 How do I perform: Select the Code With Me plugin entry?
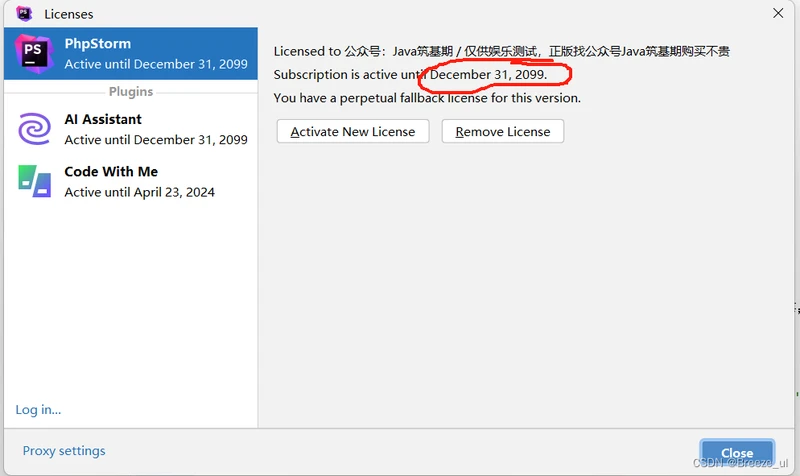tap(131, 182)
